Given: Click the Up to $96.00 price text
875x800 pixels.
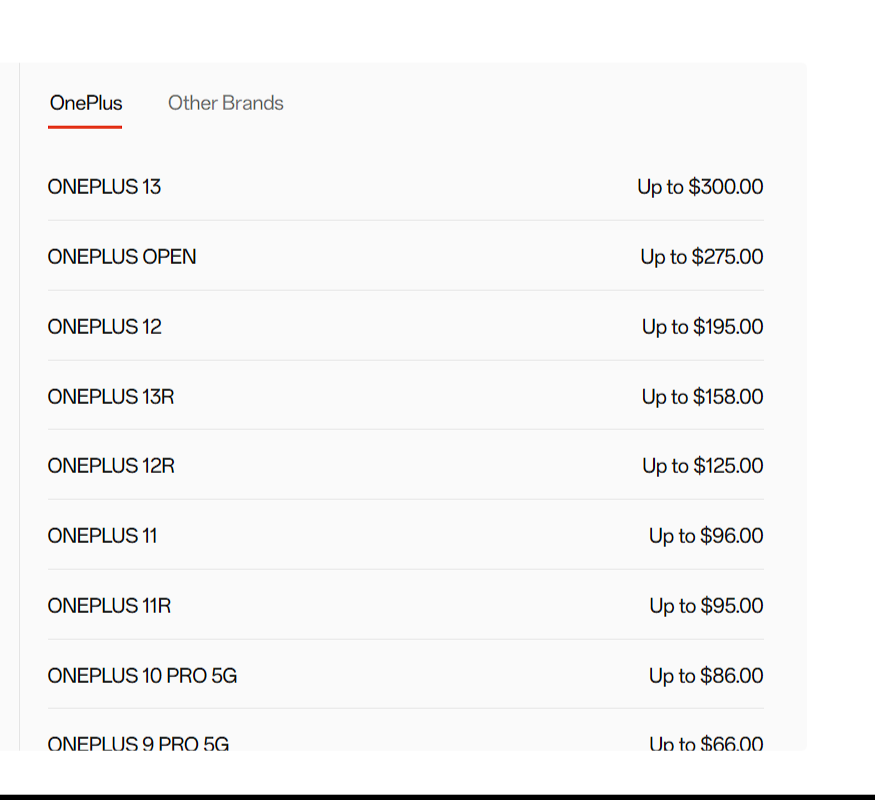Looking at the screenshot, I should click(707, 536).
